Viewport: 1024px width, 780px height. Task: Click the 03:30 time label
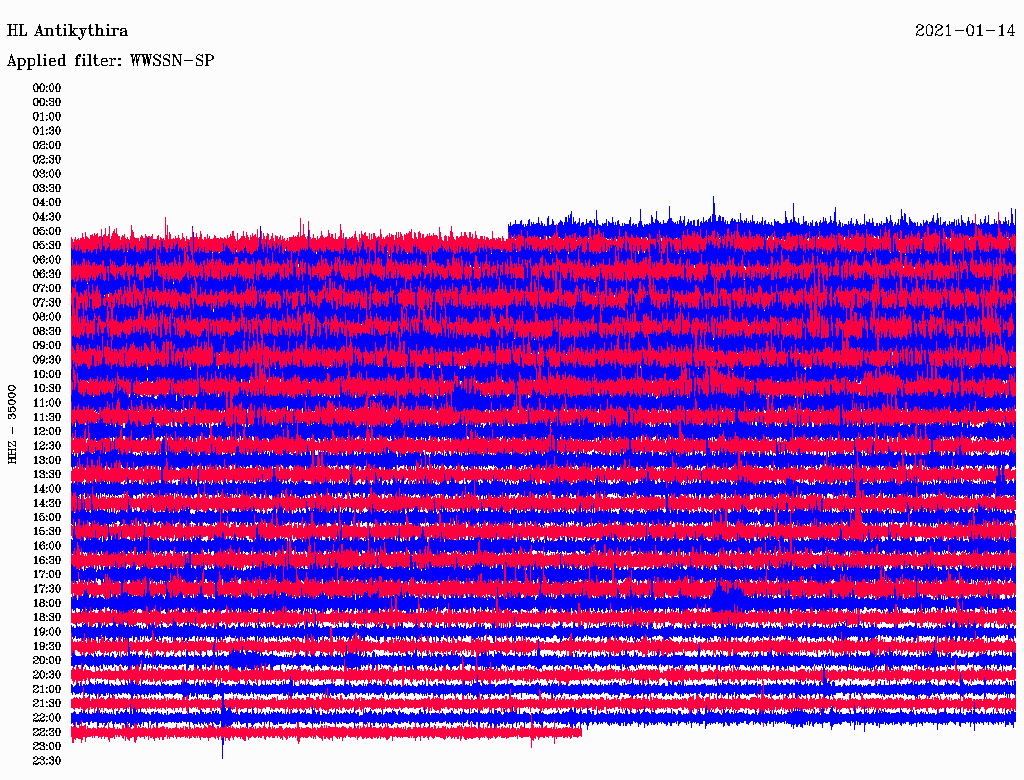(x=47, y=188)
